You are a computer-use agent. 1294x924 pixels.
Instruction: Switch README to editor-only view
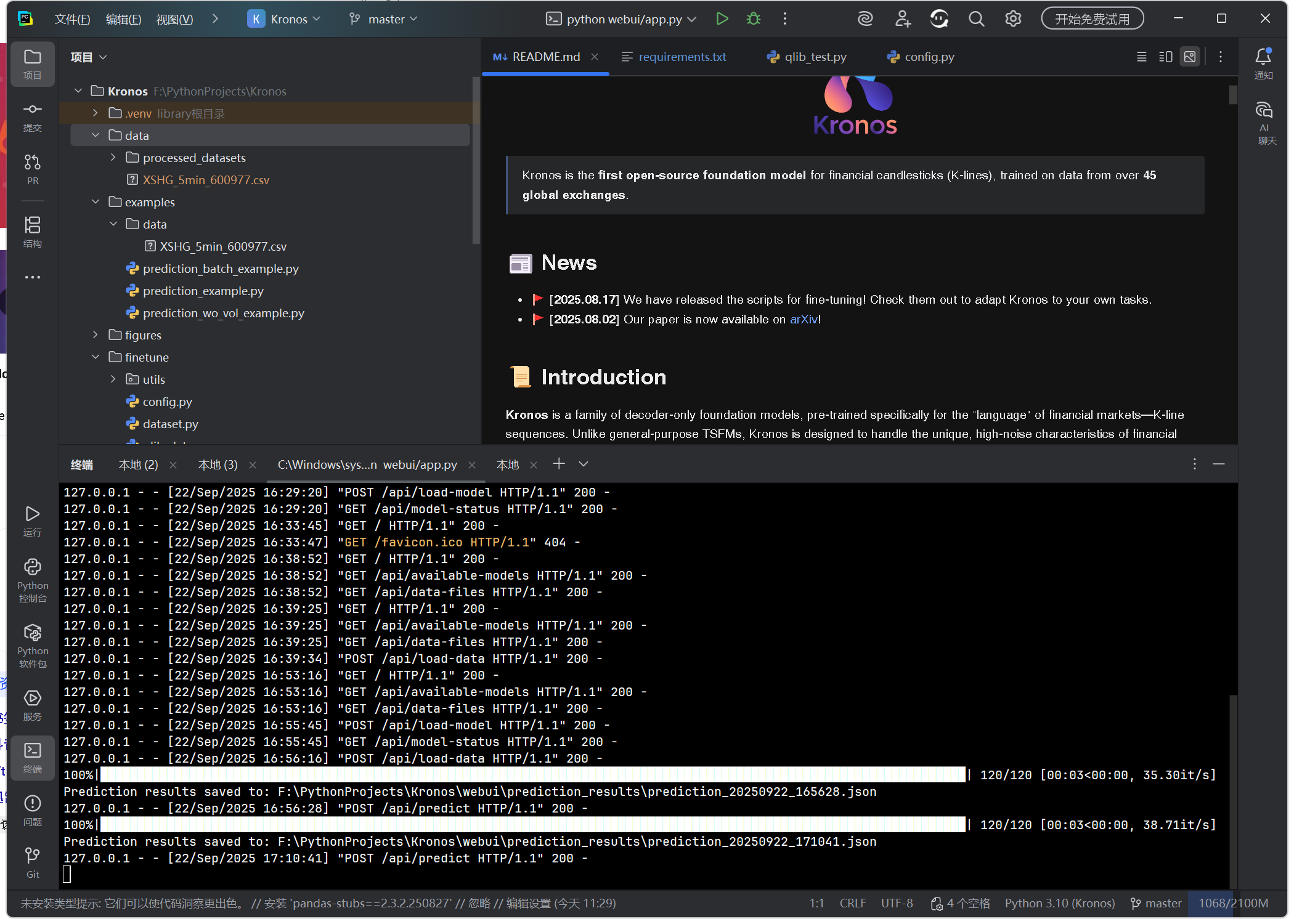coord(1142,57)
